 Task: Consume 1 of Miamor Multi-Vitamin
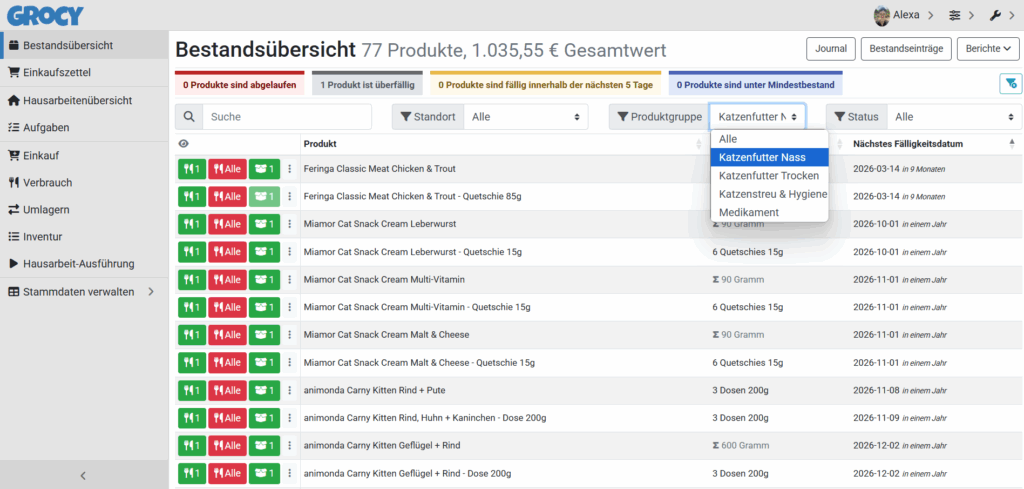point(192,279)
